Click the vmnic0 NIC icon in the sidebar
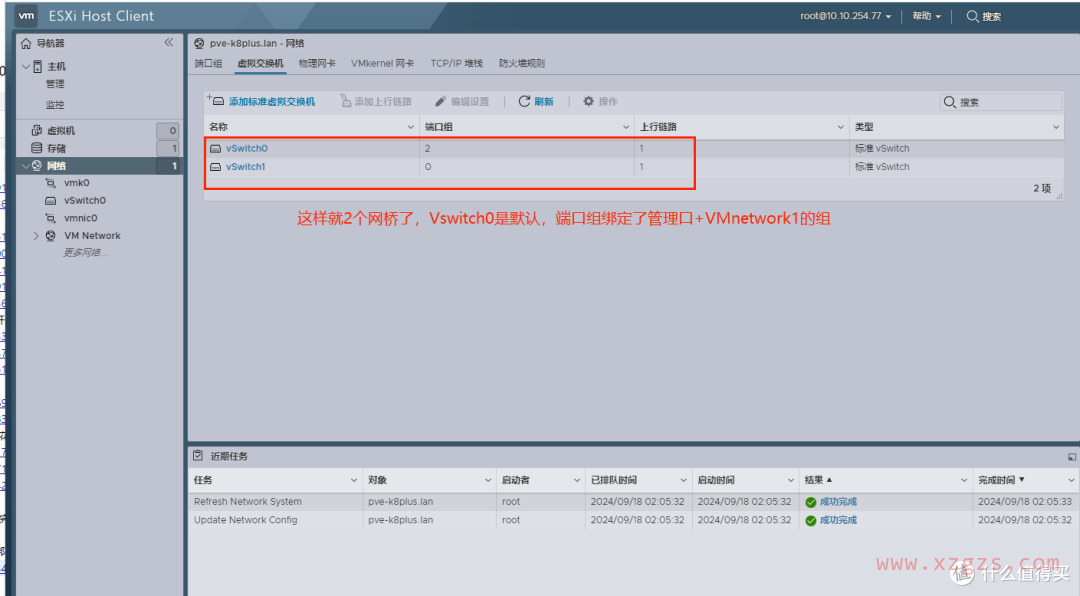 point(53,217)
